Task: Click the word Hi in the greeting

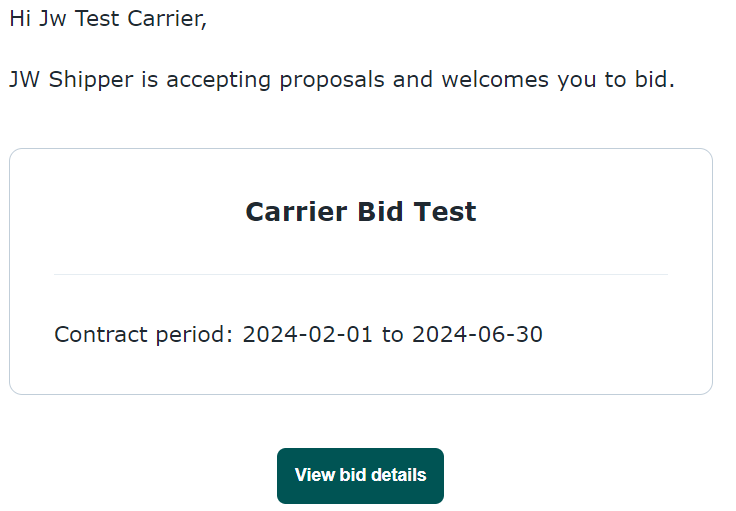Action: click(20, 19)
